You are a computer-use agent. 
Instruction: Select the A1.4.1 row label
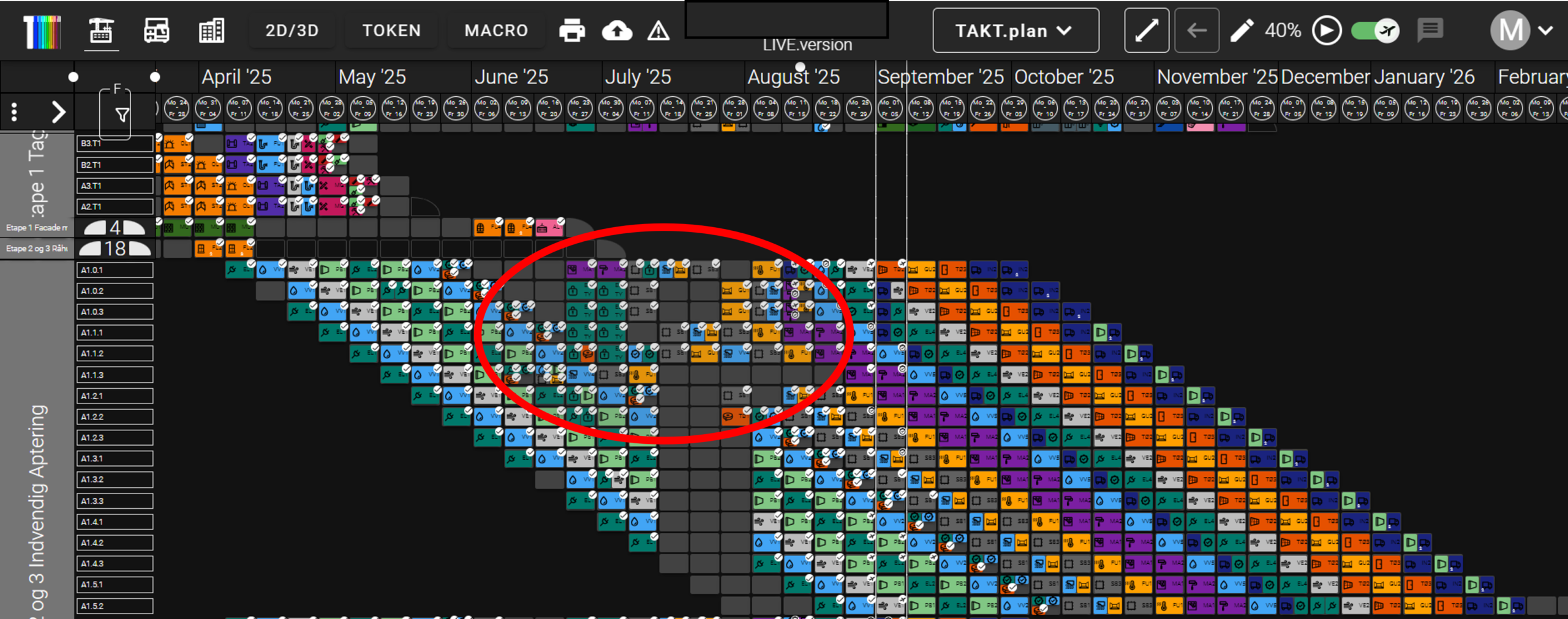pyautogui.click(x=115, y=522)
